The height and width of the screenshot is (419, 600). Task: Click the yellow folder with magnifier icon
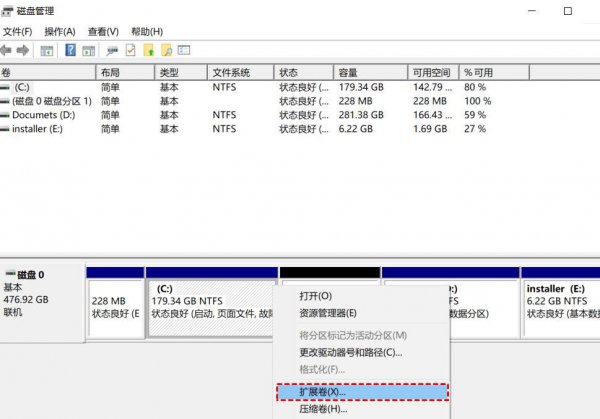click(166, 50)
